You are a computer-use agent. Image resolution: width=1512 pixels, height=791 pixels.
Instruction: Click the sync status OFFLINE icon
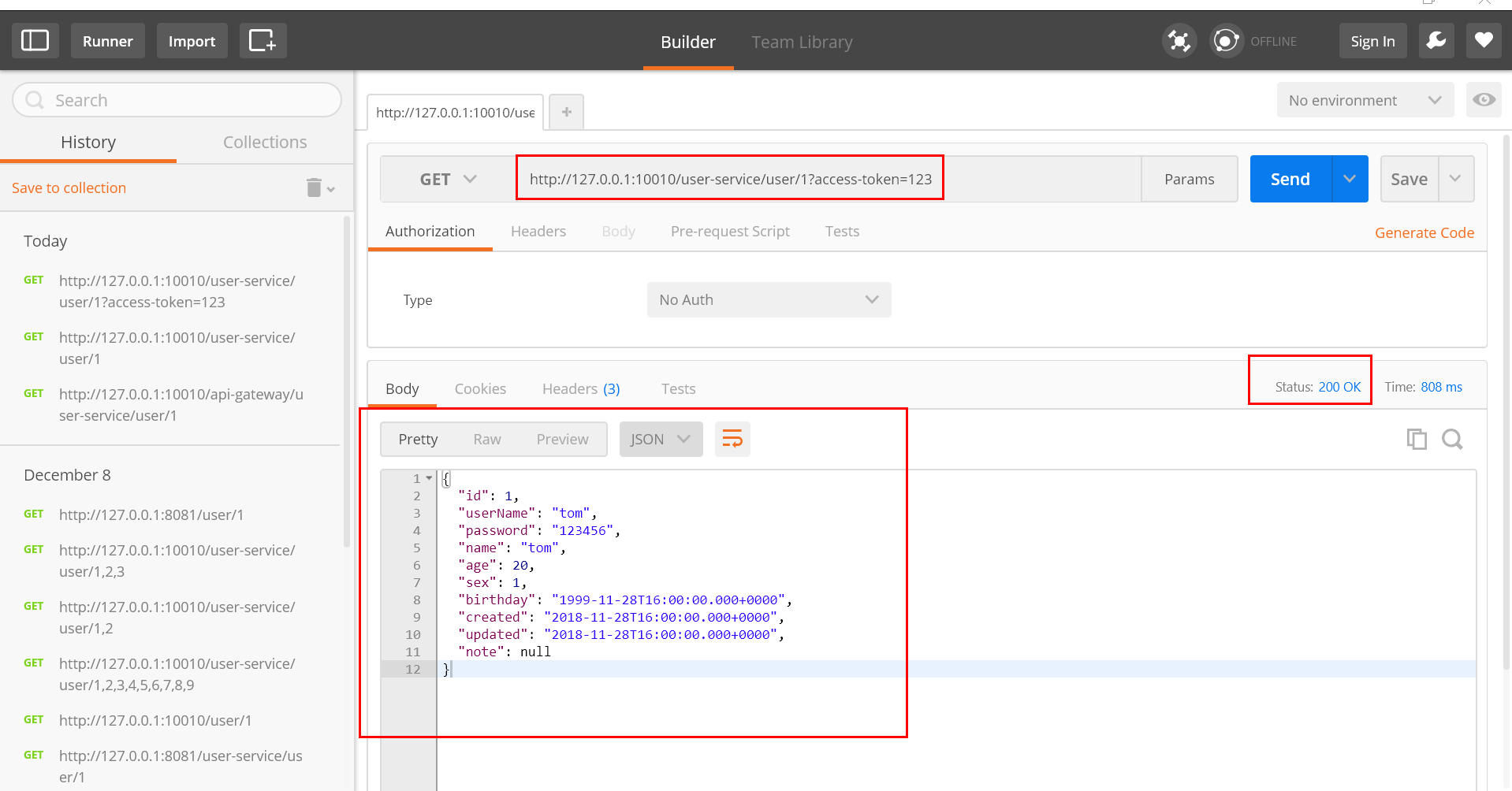[1226, 41]
